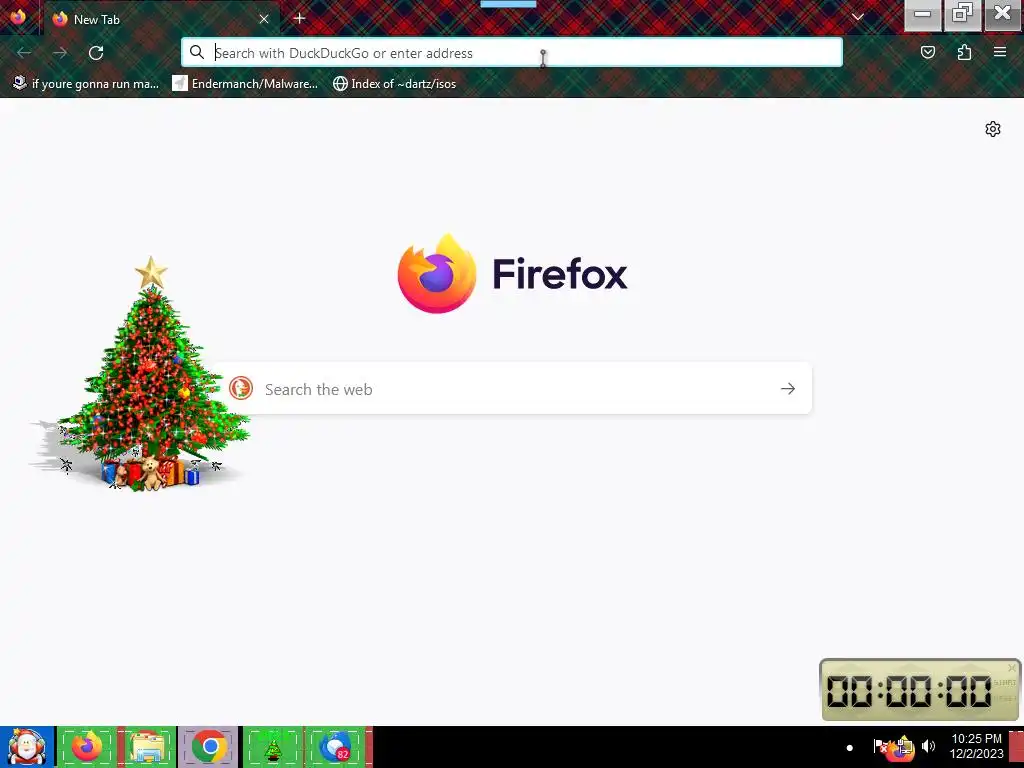Close the stopwatch timer widget
1024x768 pixels.
[1012, 668]
